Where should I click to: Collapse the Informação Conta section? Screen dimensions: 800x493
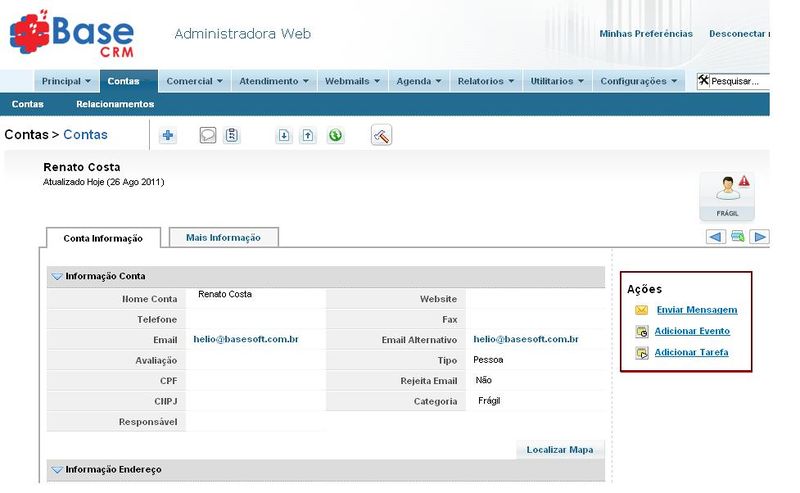click(x=57, y=277)
